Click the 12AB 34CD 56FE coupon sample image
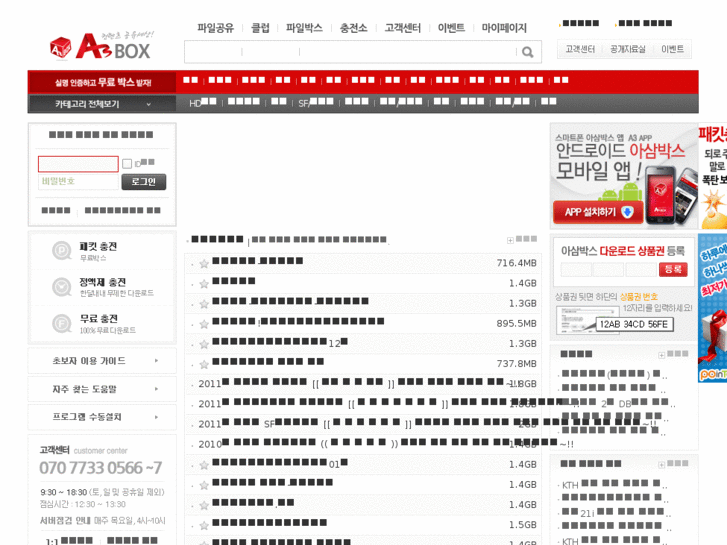Screen dimensions: 727x545 [x=615, y=320]
